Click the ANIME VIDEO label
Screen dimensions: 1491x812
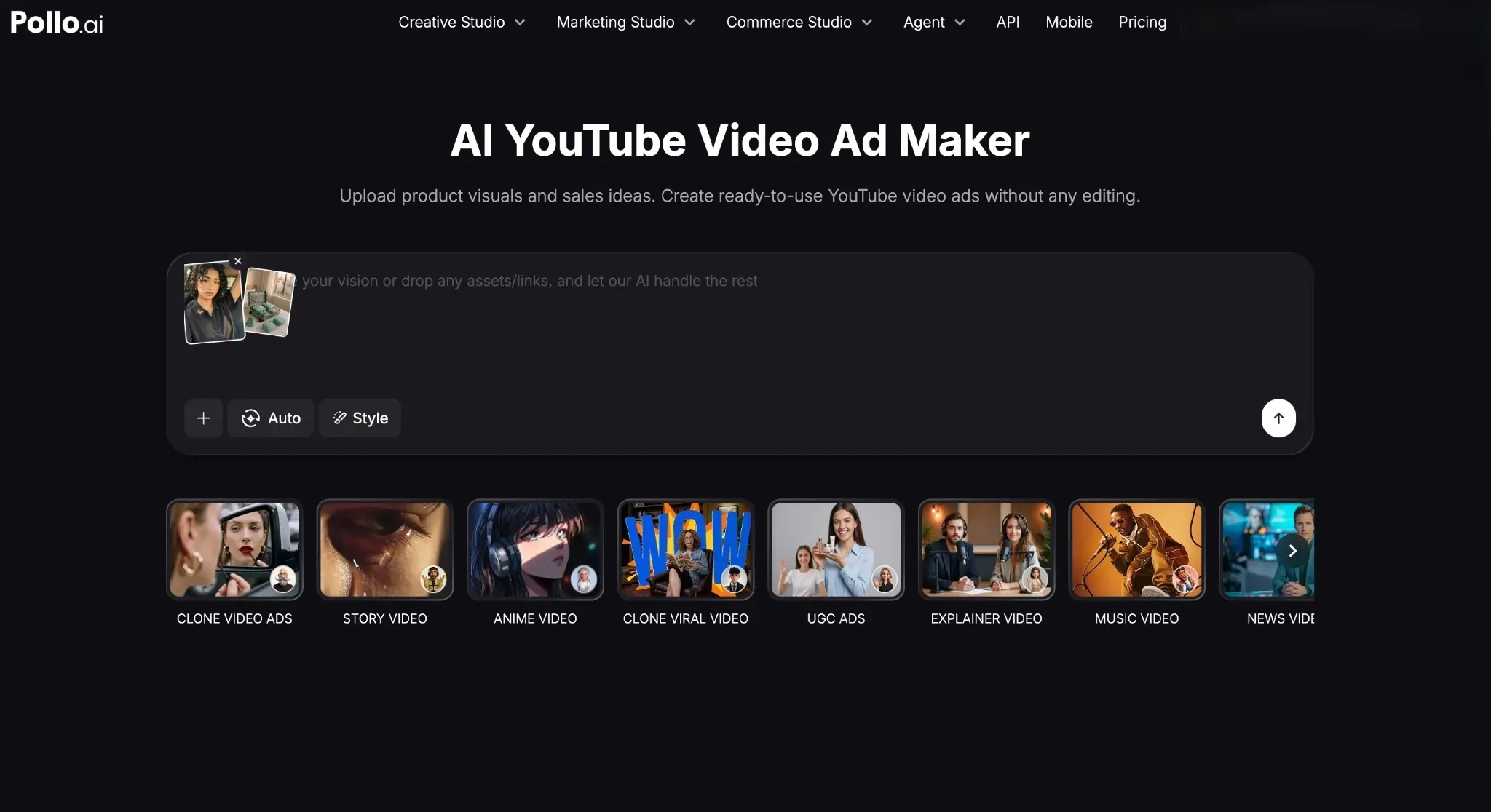535,618
